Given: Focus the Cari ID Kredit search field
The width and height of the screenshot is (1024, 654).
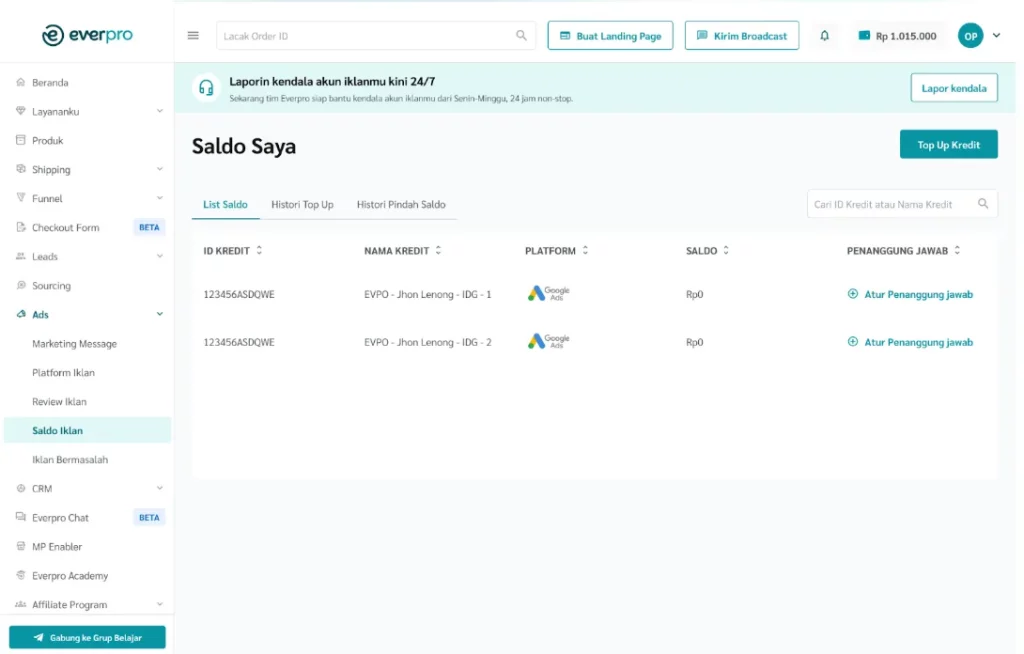Looking at the screenshot, I should 890,204.
